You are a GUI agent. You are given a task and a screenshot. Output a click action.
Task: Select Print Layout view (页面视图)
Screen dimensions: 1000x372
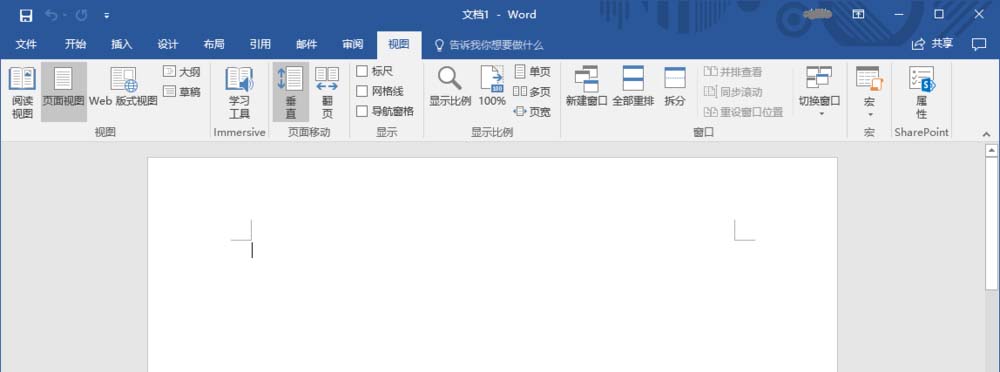63,93
